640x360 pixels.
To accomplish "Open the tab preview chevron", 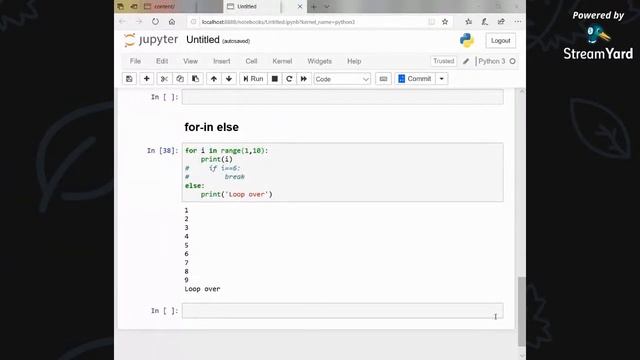I will pyautogui.click(x=327, y=7).
